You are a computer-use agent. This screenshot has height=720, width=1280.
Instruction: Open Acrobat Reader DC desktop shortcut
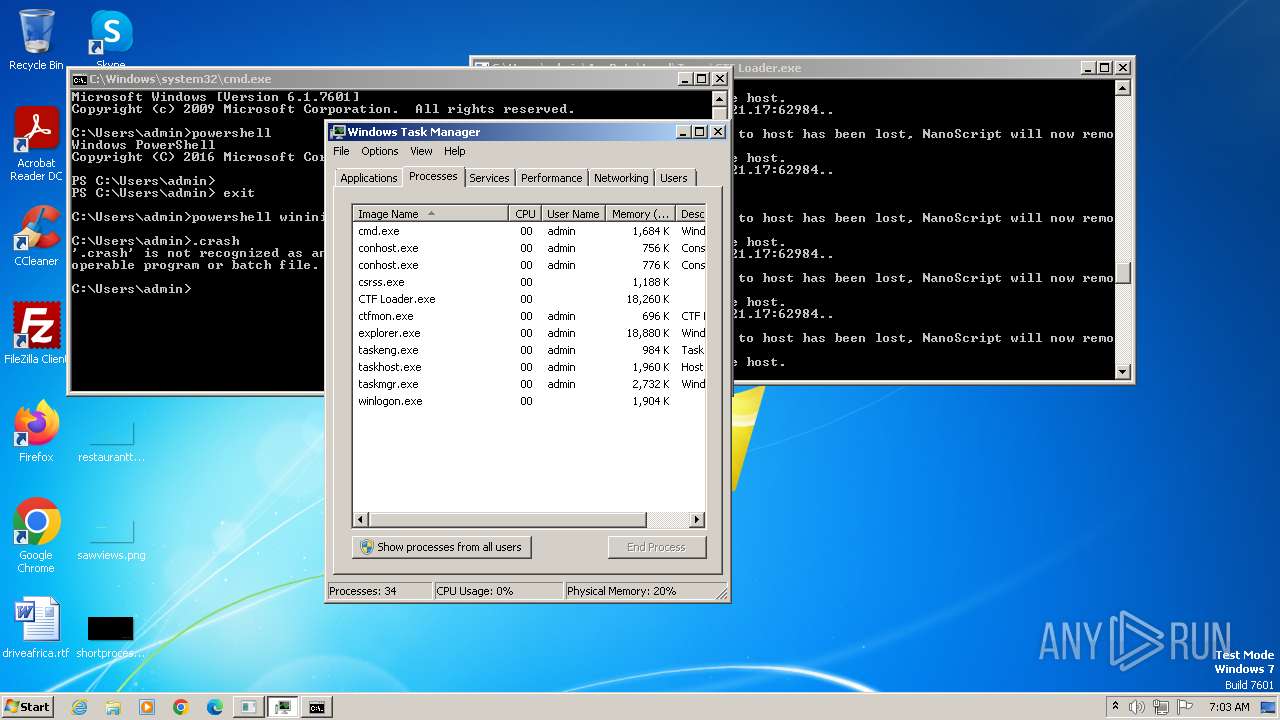[x=36, y=143]
